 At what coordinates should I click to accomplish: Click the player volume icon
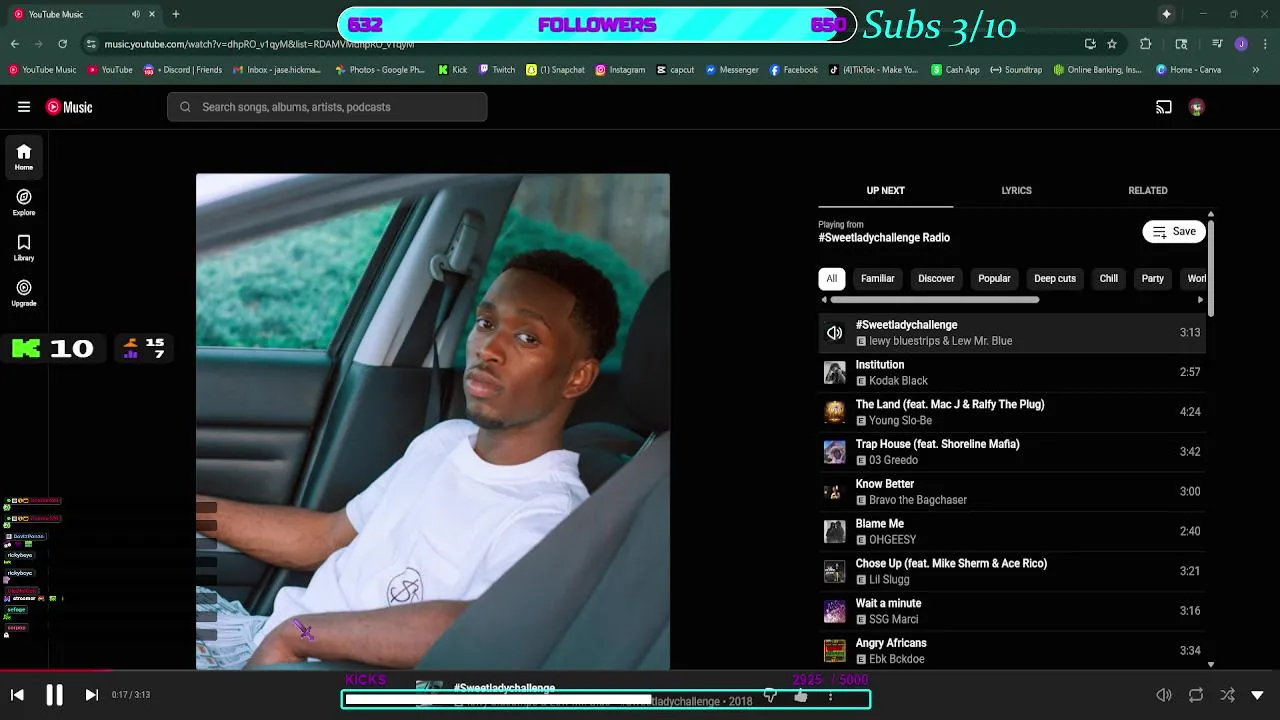click(x=1164, y=695)
